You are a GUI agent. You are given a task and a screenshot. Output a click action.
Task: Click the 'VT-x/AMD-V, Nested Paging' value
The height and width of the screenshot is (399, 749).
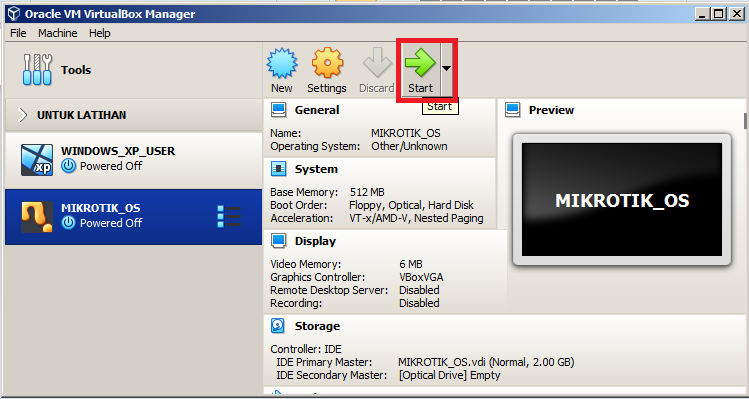point(416,218)
